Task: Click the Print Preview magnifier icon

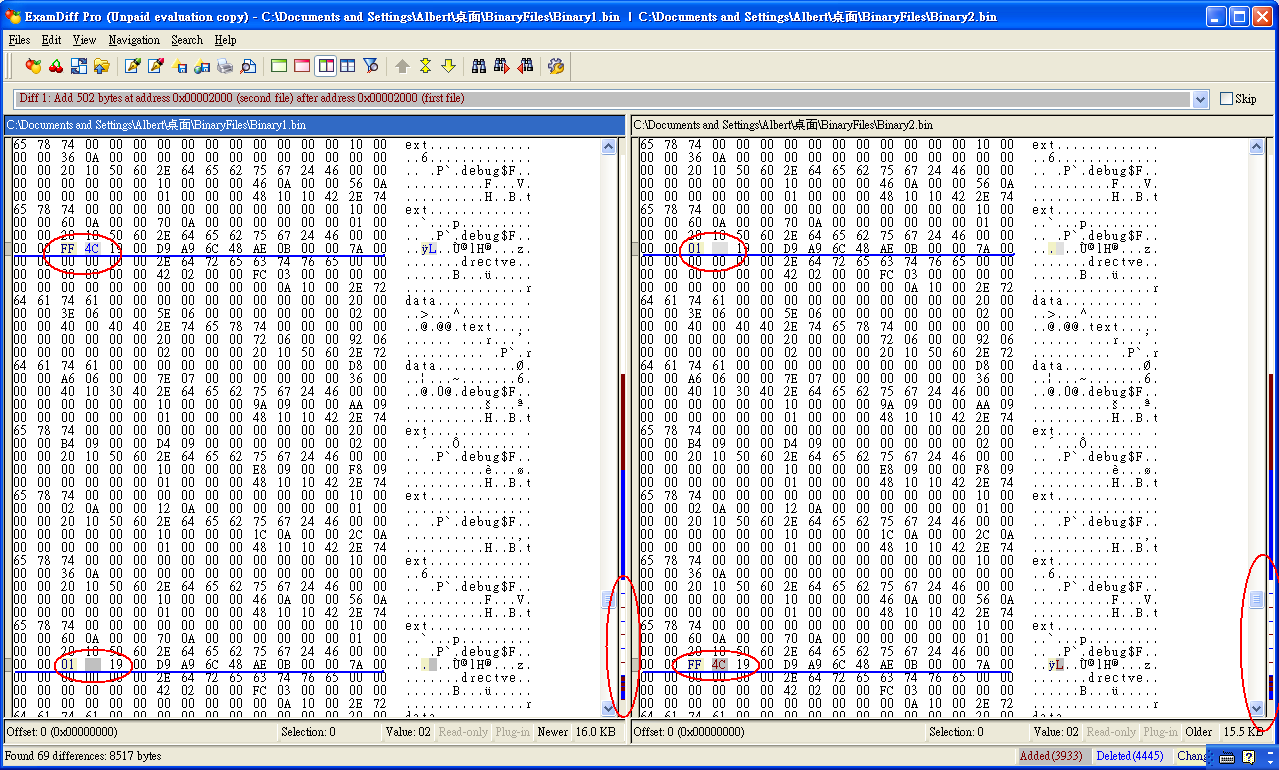Action: [248, 66]
